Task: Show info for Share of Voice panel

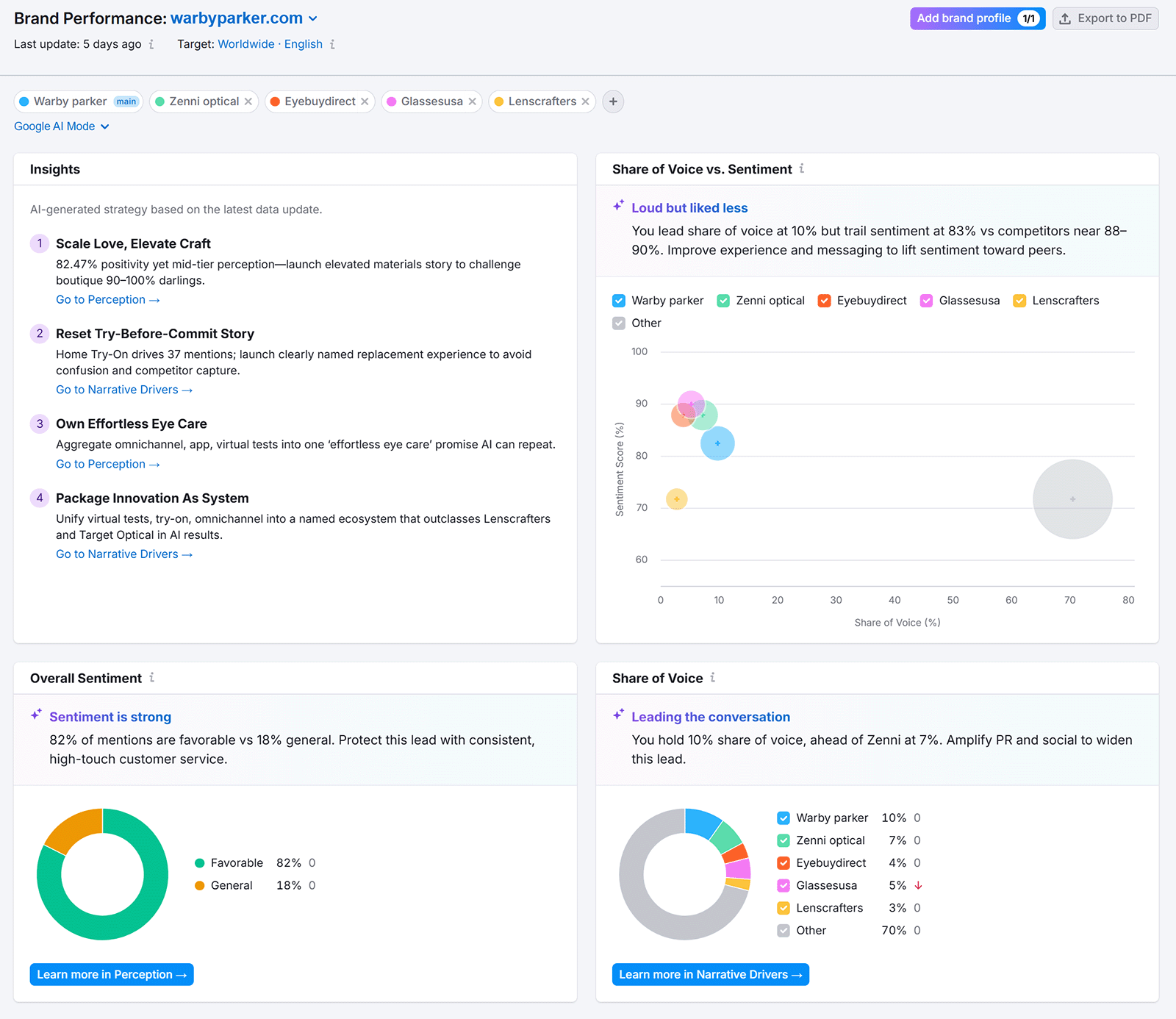Action: coord(713,677)
